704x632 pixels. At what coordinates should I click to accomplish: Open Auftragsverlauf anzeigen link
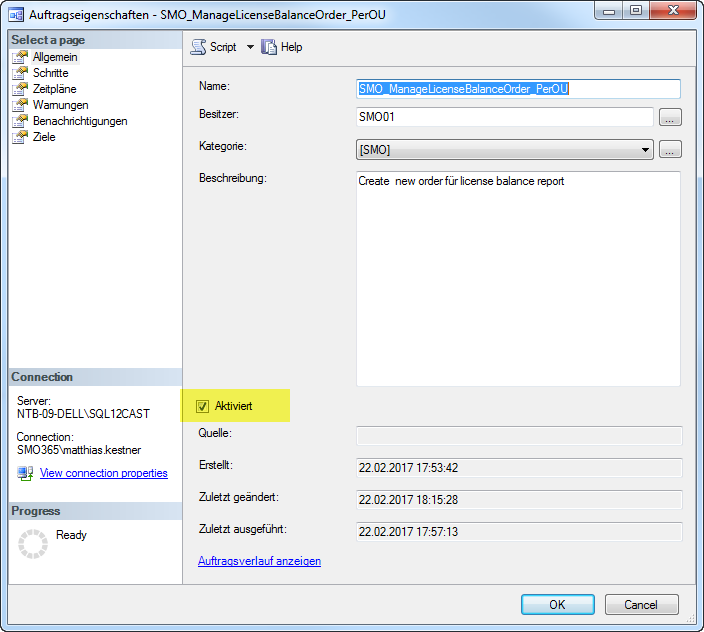click(x=260, y=561)
